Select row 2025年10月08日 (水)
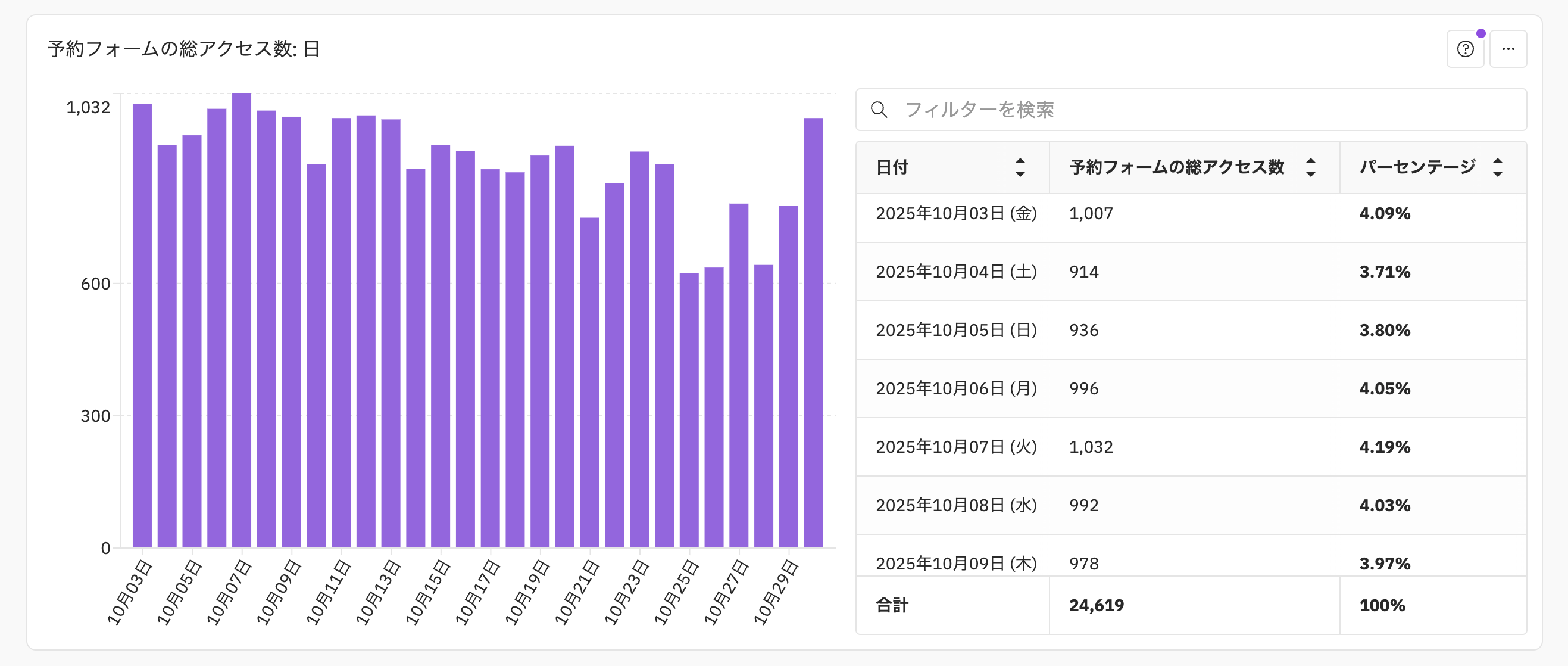The width and height of the screenshot is (1568, 666). point(1191,506)
